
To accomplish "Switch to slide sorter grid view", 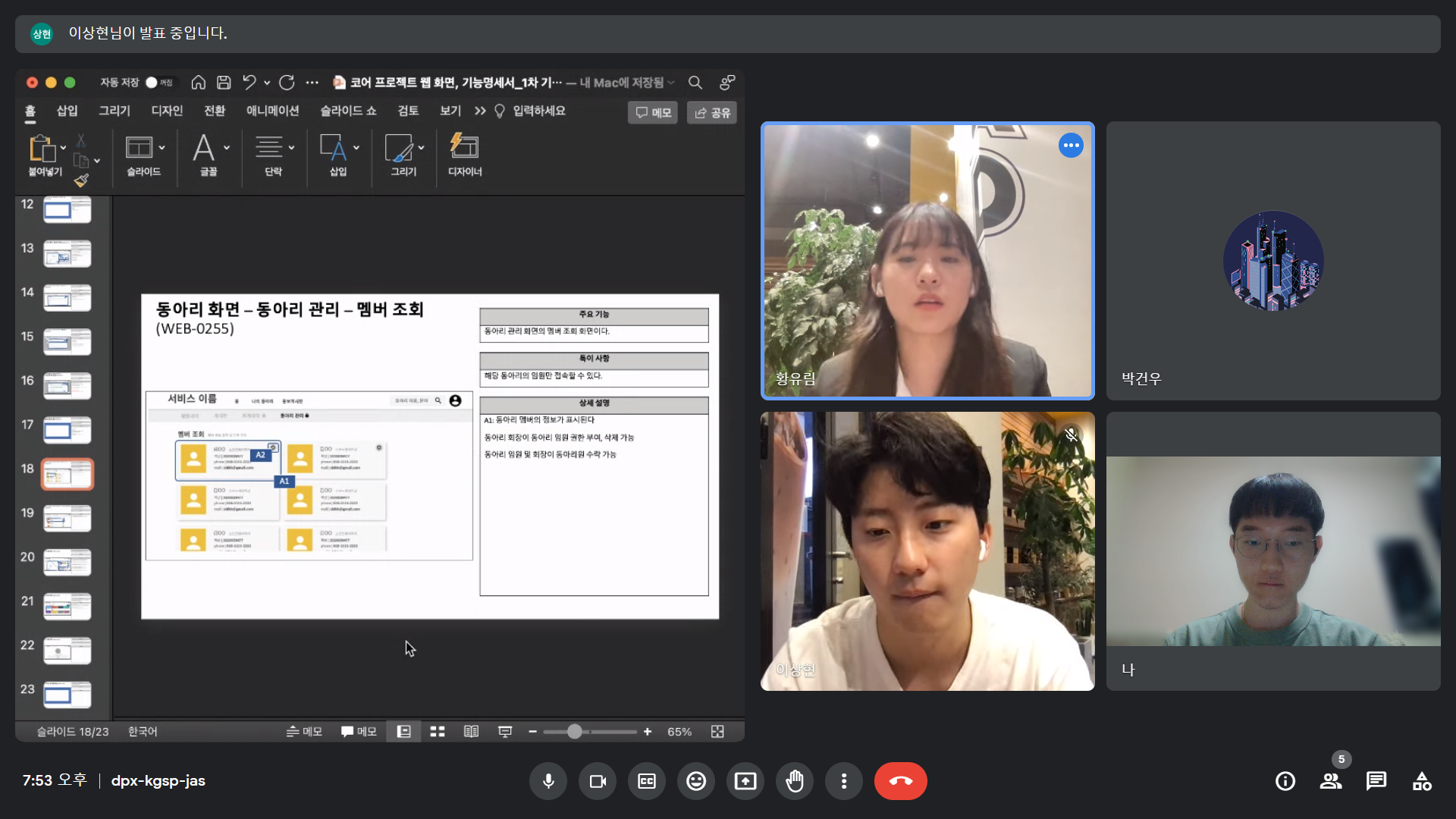I will pos(438,731).
